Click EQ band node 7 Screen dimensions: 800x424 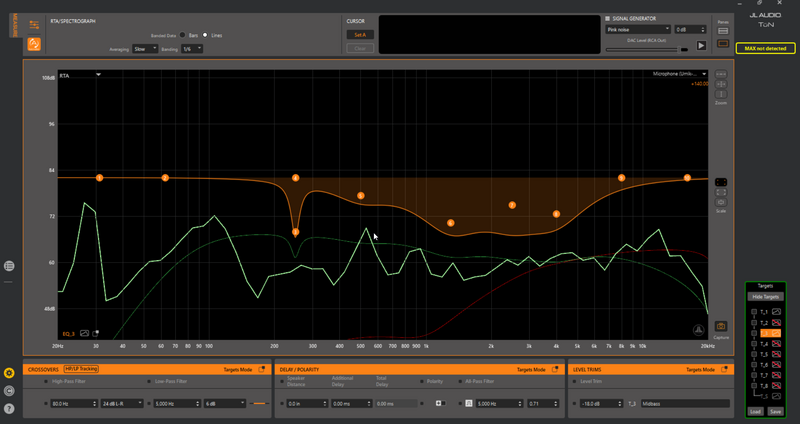512,205
